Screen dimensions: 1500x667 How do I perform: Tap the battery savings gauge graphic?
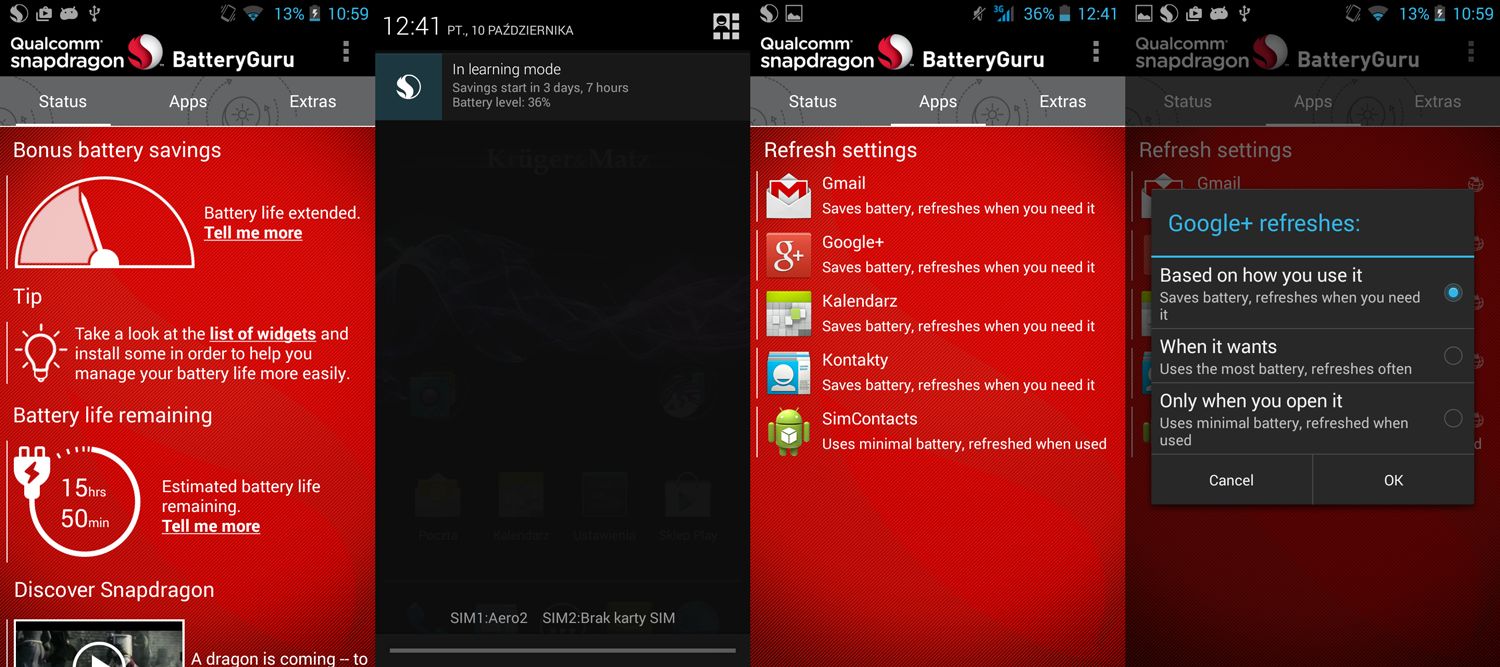click(104, 224)
